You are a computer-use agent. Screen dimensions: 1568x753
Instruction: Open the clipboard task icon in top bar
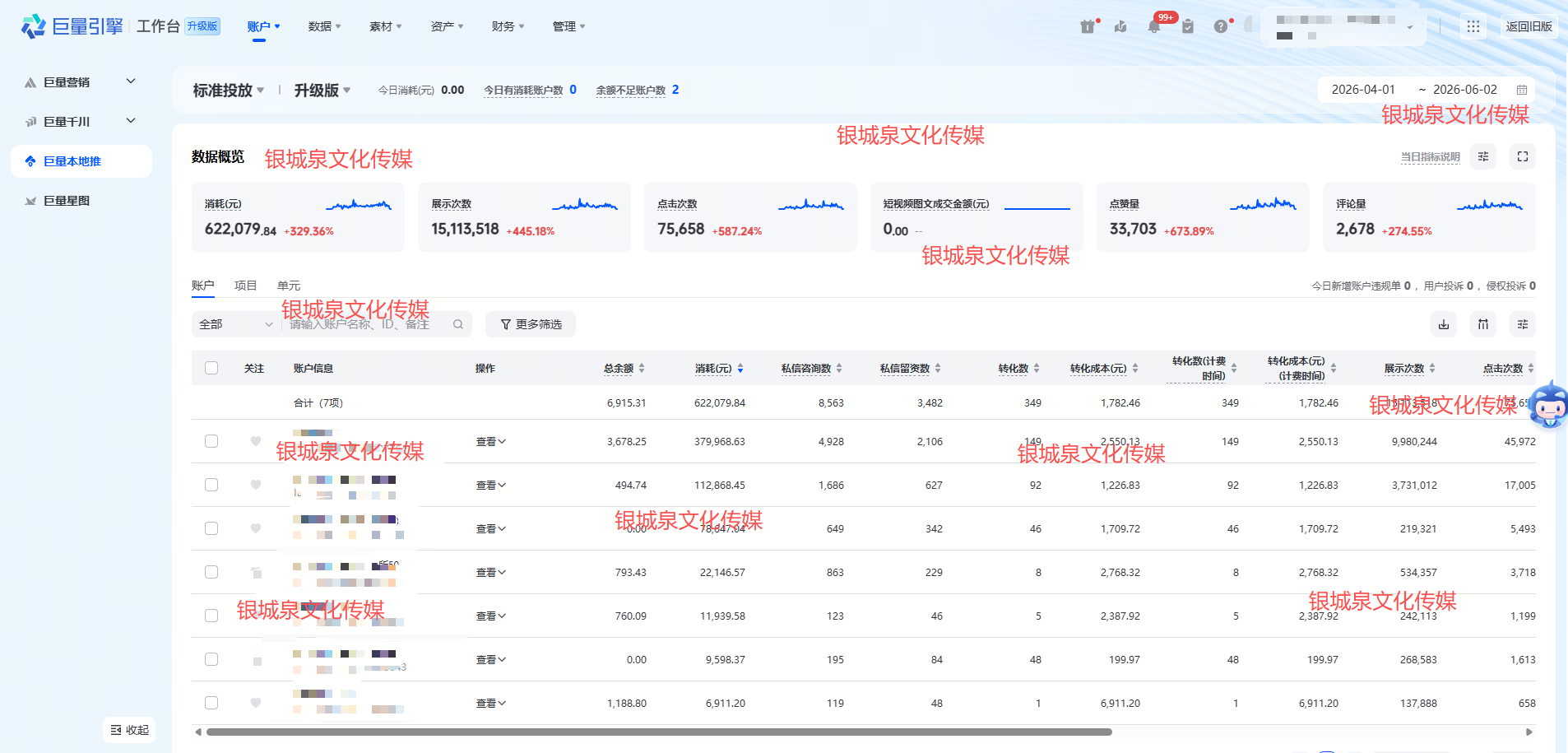point(1188,26)
